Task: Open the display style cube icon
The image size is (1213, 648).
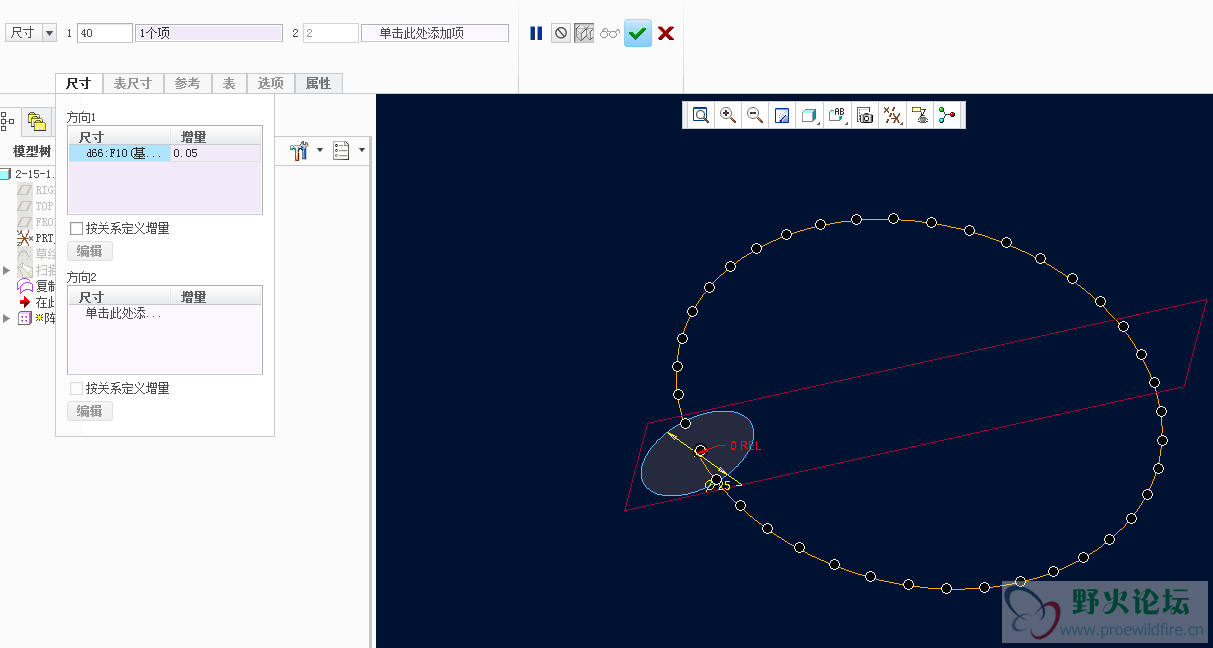Action: tap(809, 115)
